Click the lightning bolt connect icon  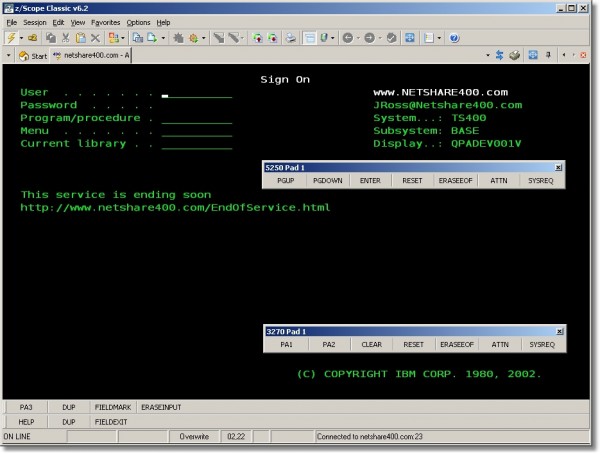pos(11,38)
